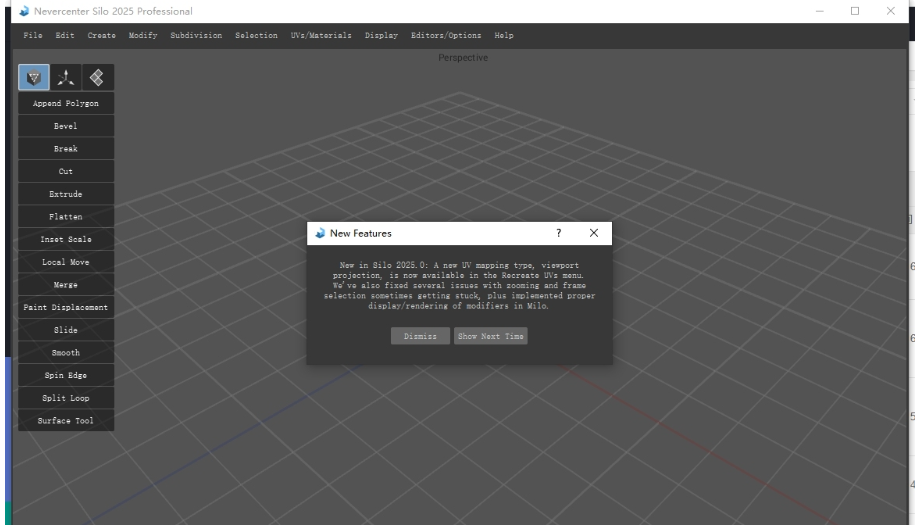Image resolution: width=917 pixels, height=525 pixels.
Task: Click the Perspective viewport label
Action: (463, 58)
